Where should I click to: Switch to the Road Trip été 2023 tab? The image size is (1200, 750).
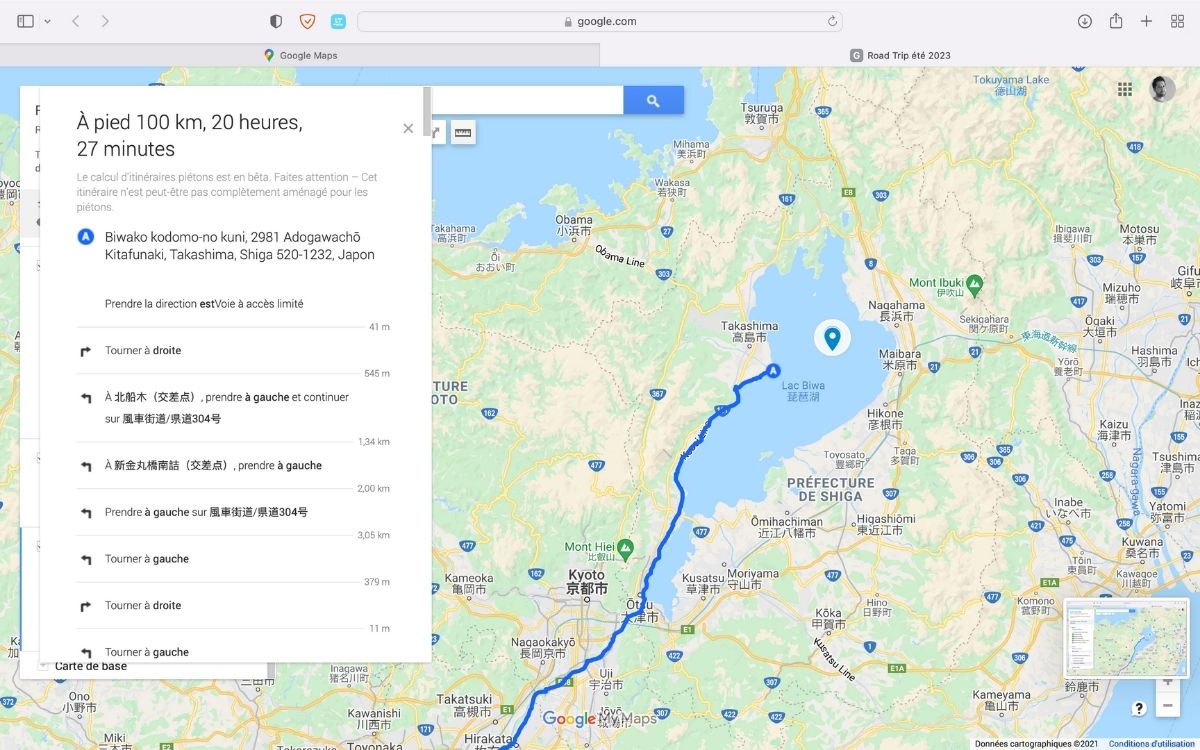coord(900,55)
